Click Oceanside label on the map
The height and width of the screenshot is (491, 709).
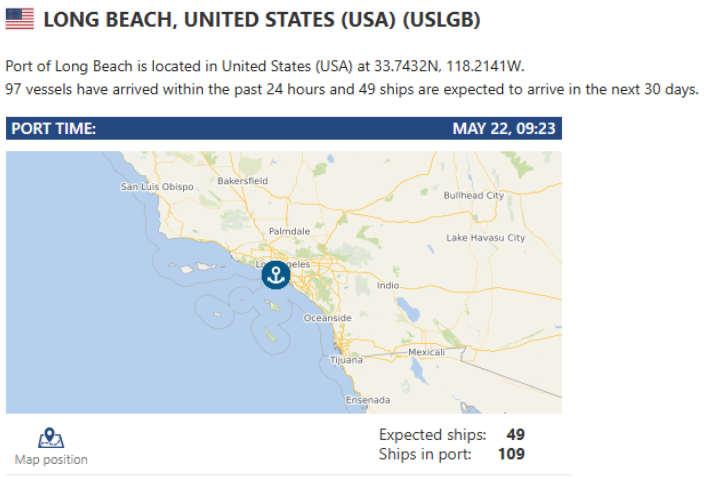[x=327, y=318]
